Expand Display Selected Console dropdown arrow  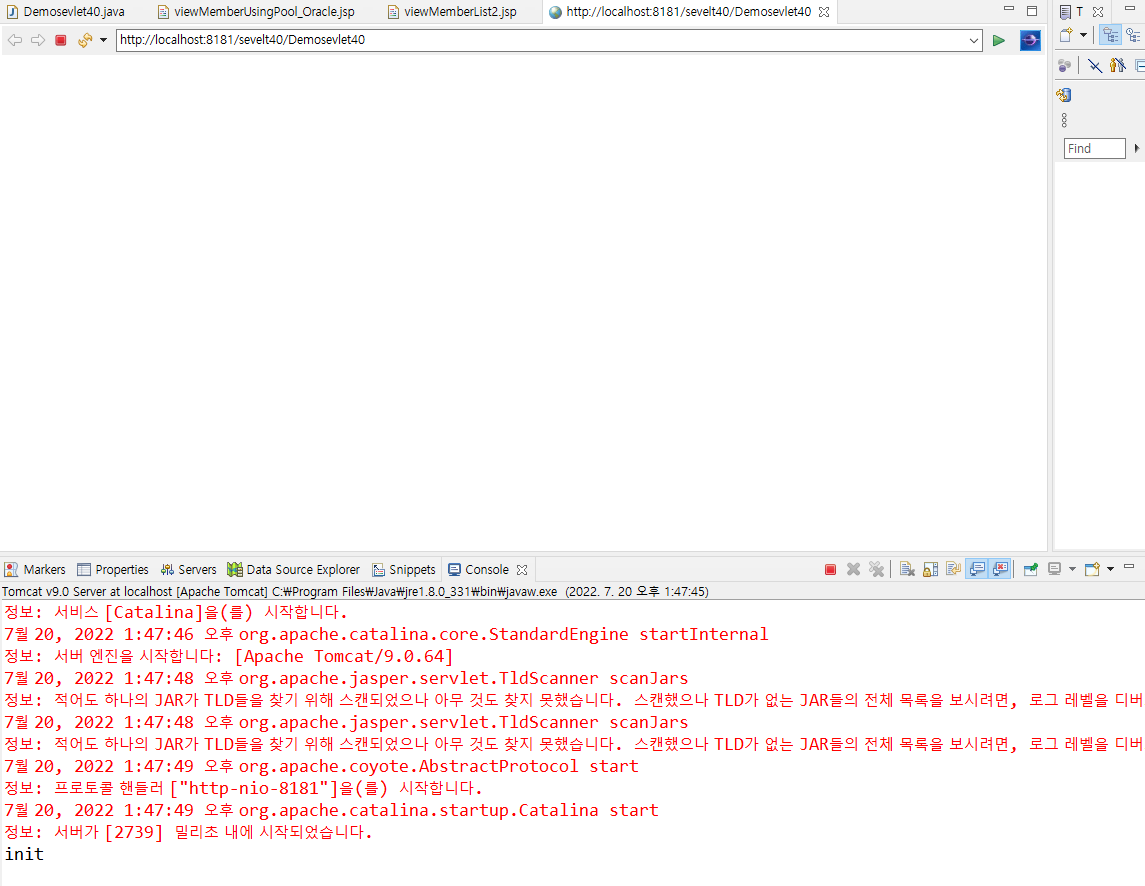[1072, 570]
